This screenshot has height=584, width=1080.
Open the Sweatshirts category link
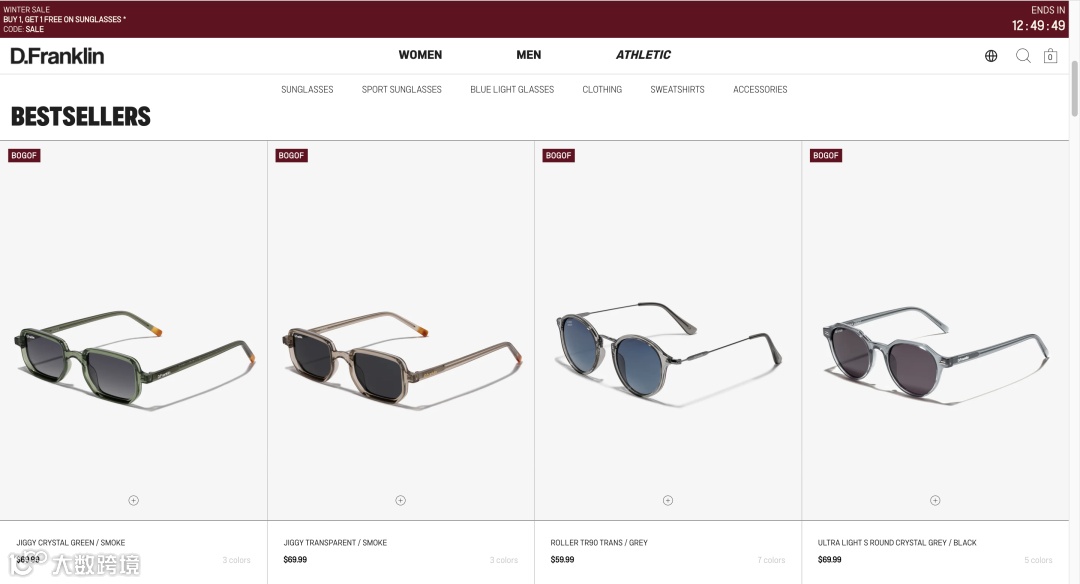click(677, 90)
